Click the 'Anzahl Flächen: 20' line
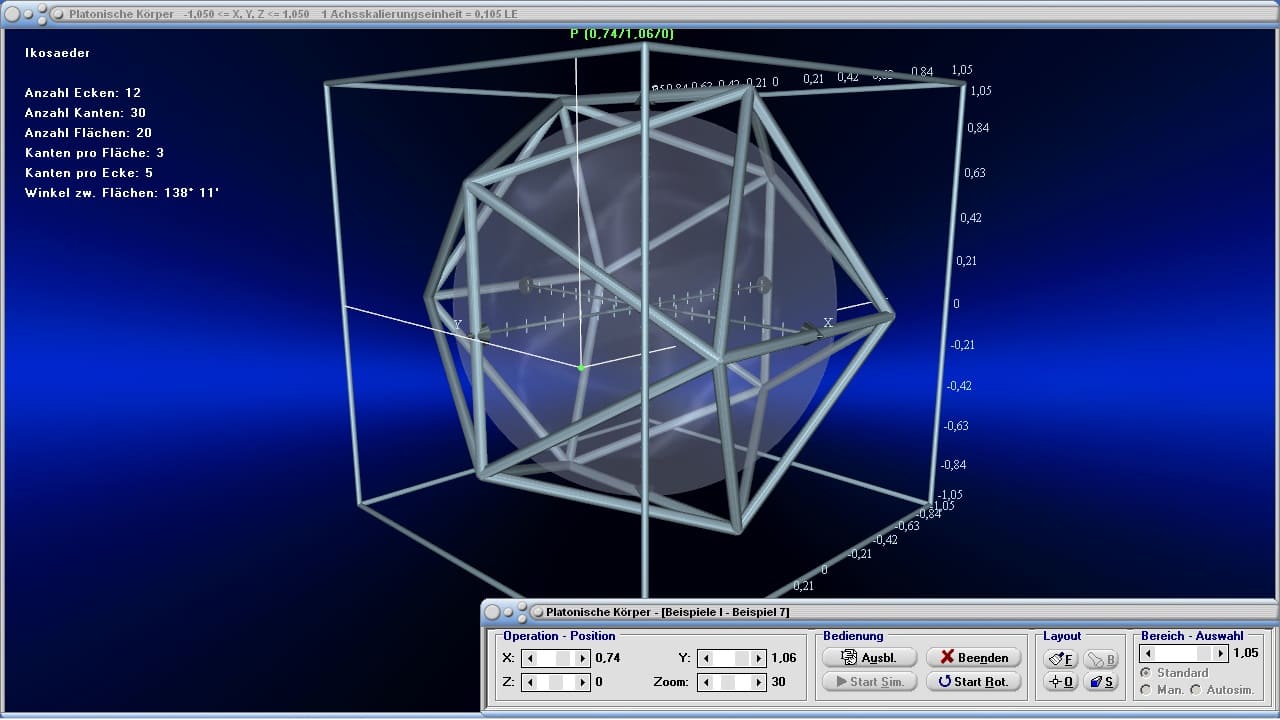The image size is (1280, 720). pyautogui.click(x=88, y=133)
